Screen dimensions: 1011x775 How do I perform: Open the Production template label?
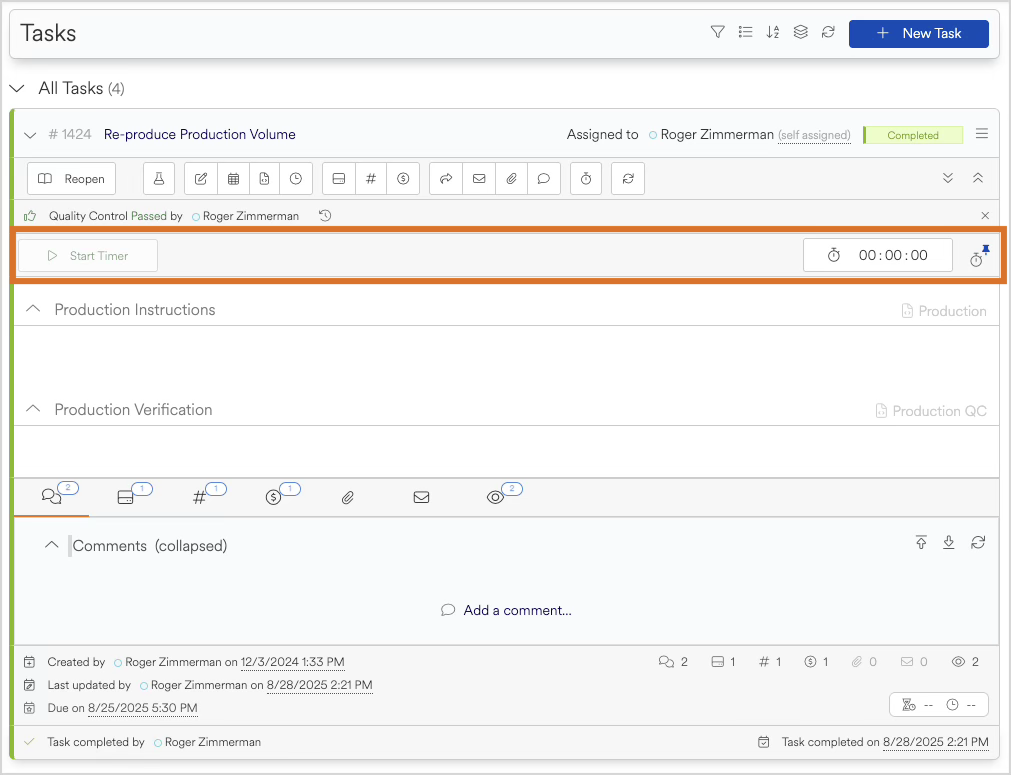tap(944, 311)
